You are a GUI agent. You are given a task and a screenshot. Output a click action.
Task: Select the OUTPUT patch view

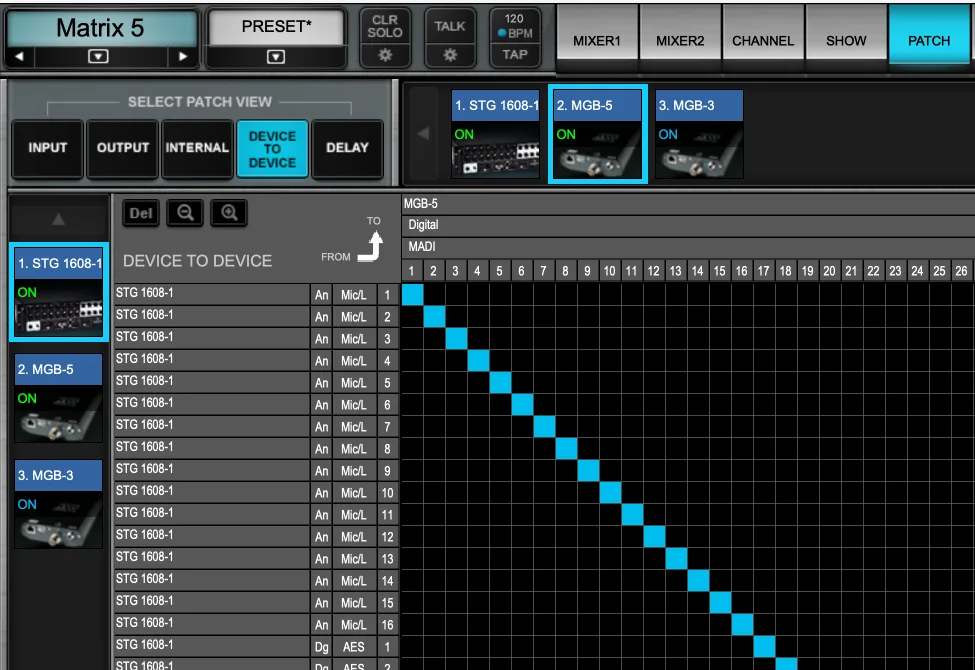[x=122, y=148]
